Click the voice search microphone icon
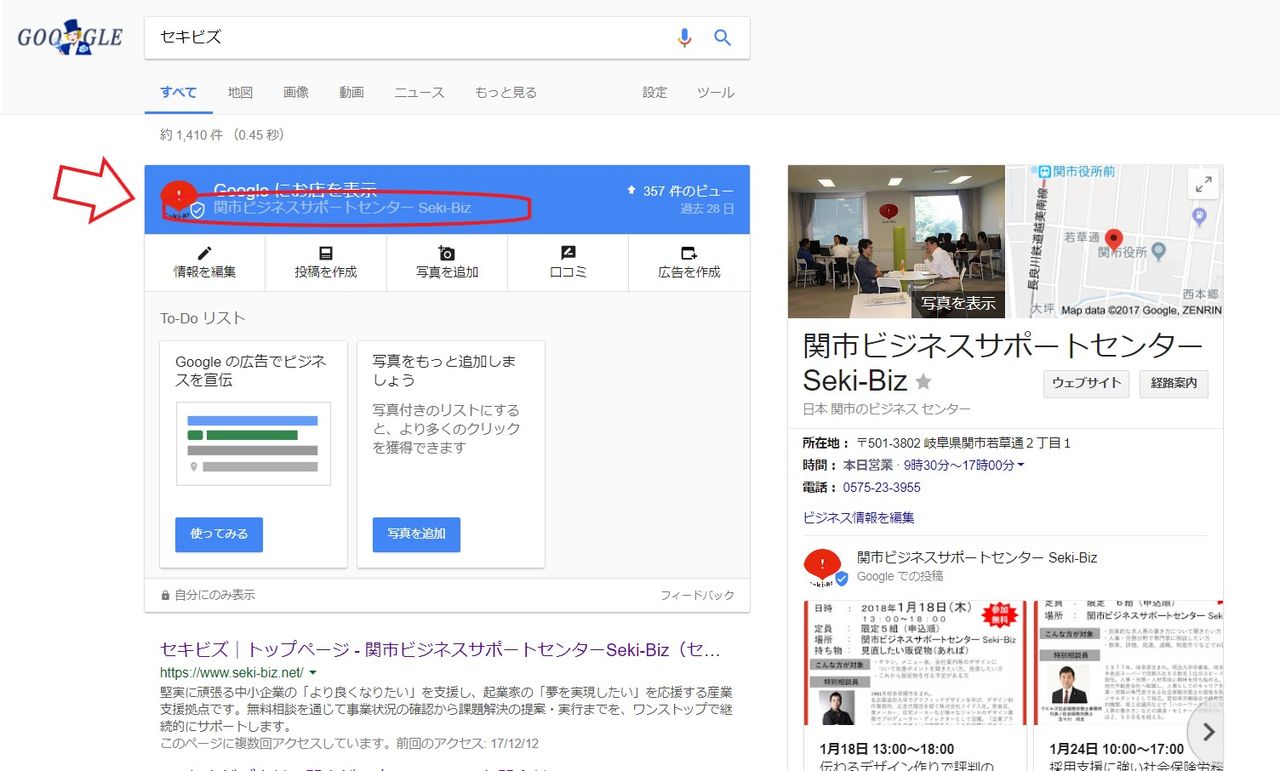Screen dimensions: 1280x771 coord(684,38)
